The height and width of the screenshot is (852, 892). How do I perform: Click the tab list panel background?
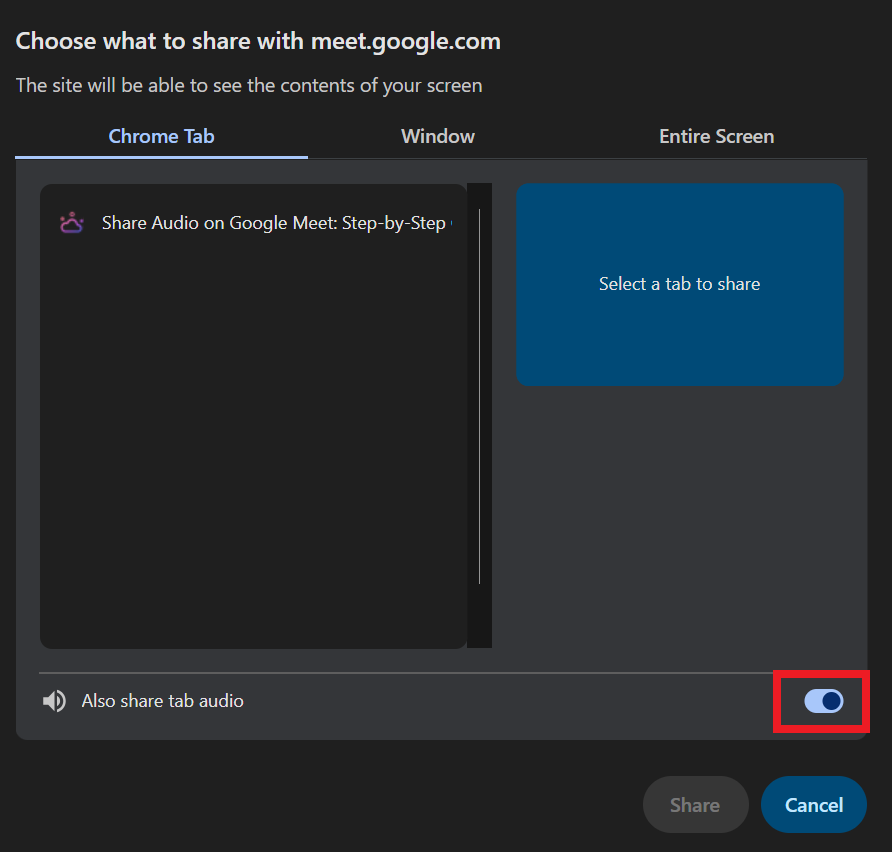[x=252, y=450]
